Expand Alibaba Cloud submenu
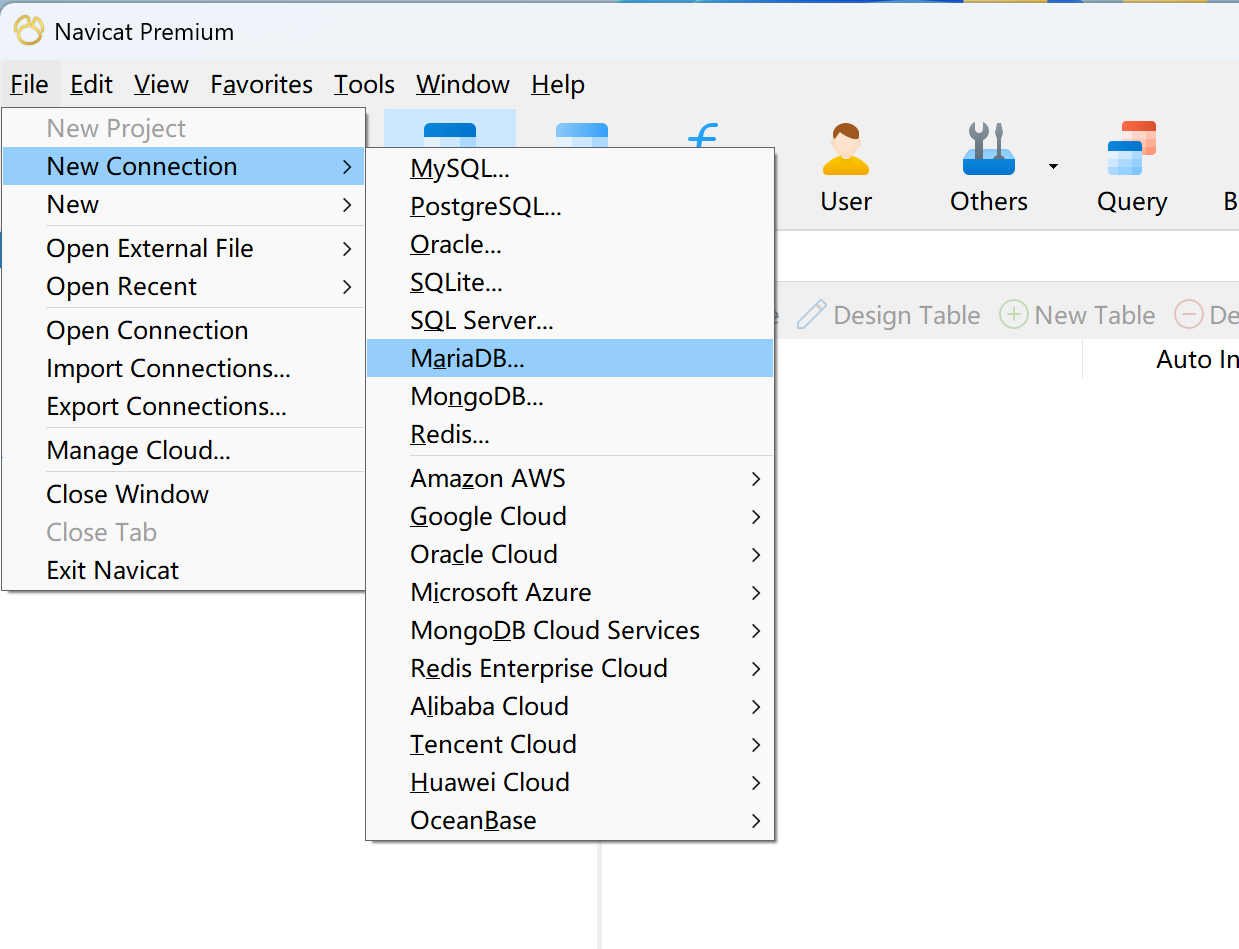Image resolution: width=1239 pixels, height=949 pixels. tap(570, 706)
